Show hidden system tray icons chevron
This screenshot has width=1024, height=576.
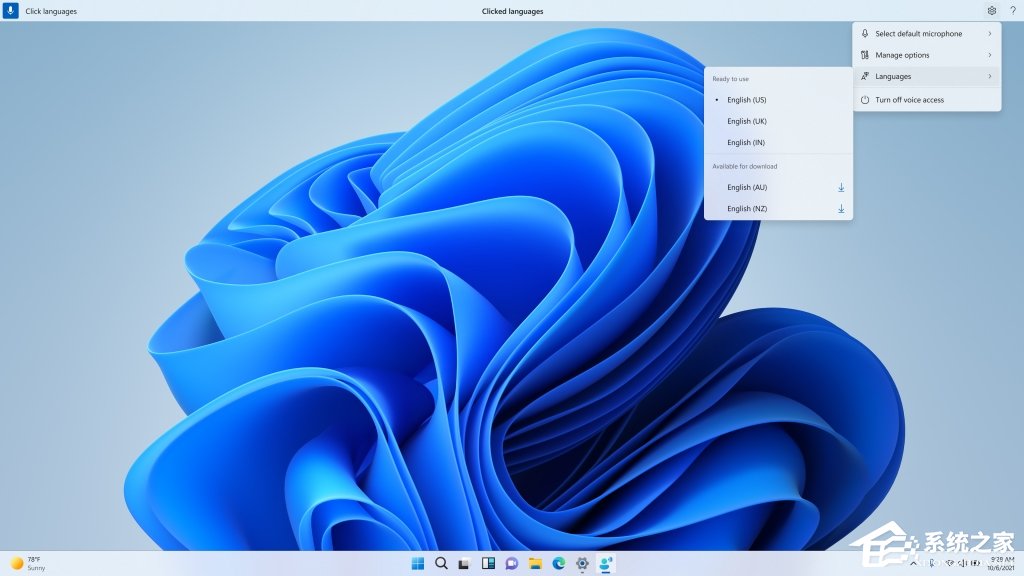pos(913,564)
